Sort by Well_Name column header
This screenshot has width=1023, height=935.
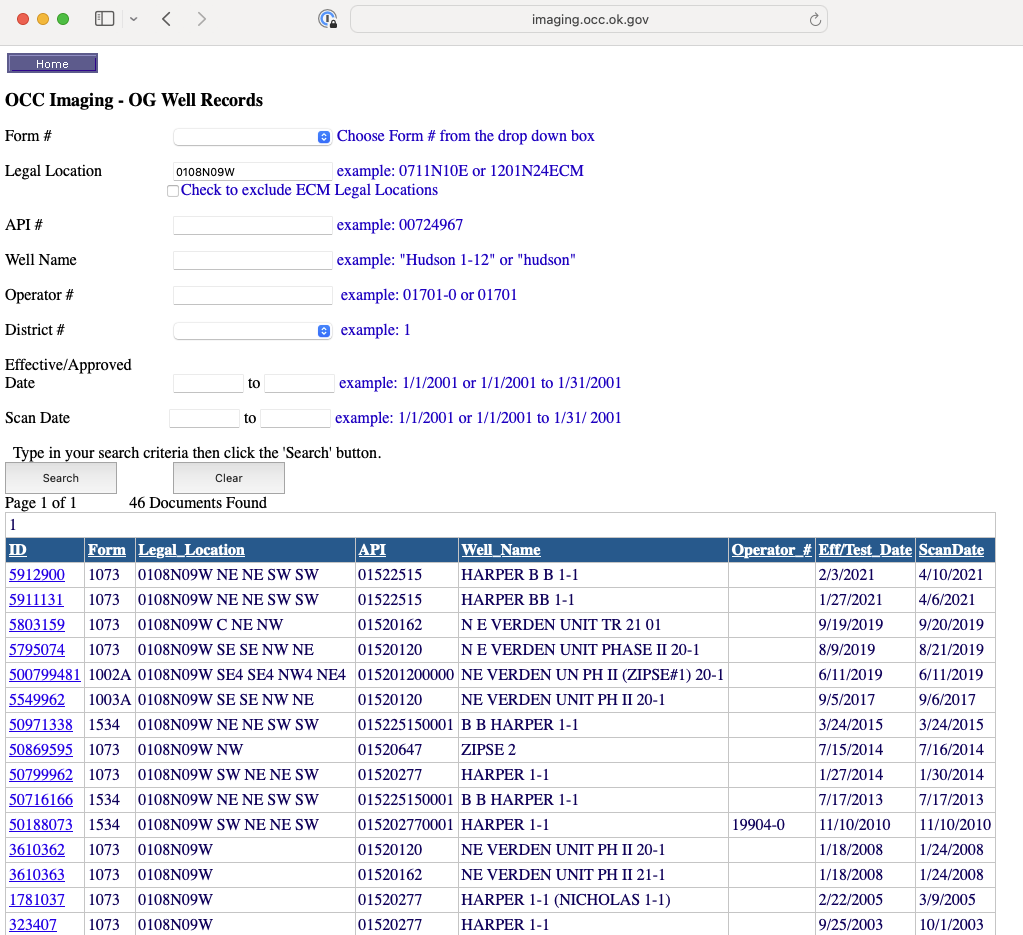pos(501,550)
